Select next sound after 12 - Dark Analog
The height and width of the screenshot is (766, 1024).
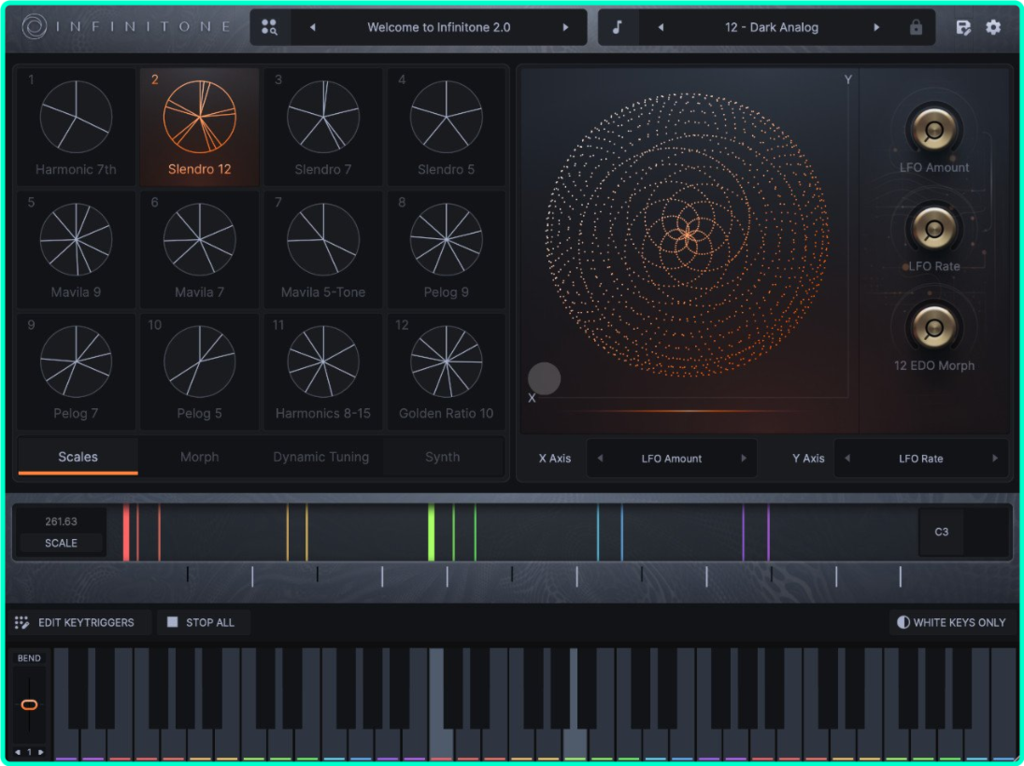click(876, 27)
